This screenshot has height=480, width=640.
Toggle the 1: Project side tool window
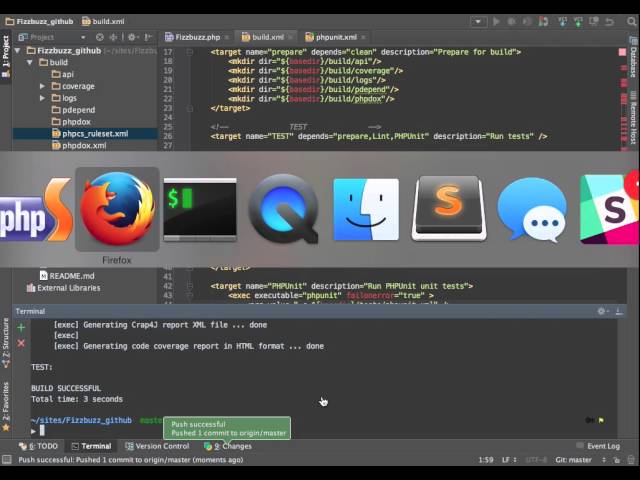point(6,56)
